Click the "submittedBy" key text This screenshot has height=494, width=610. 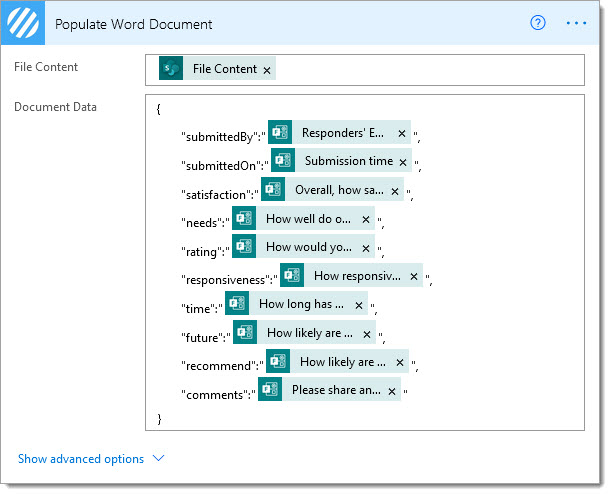click(220, 137)
